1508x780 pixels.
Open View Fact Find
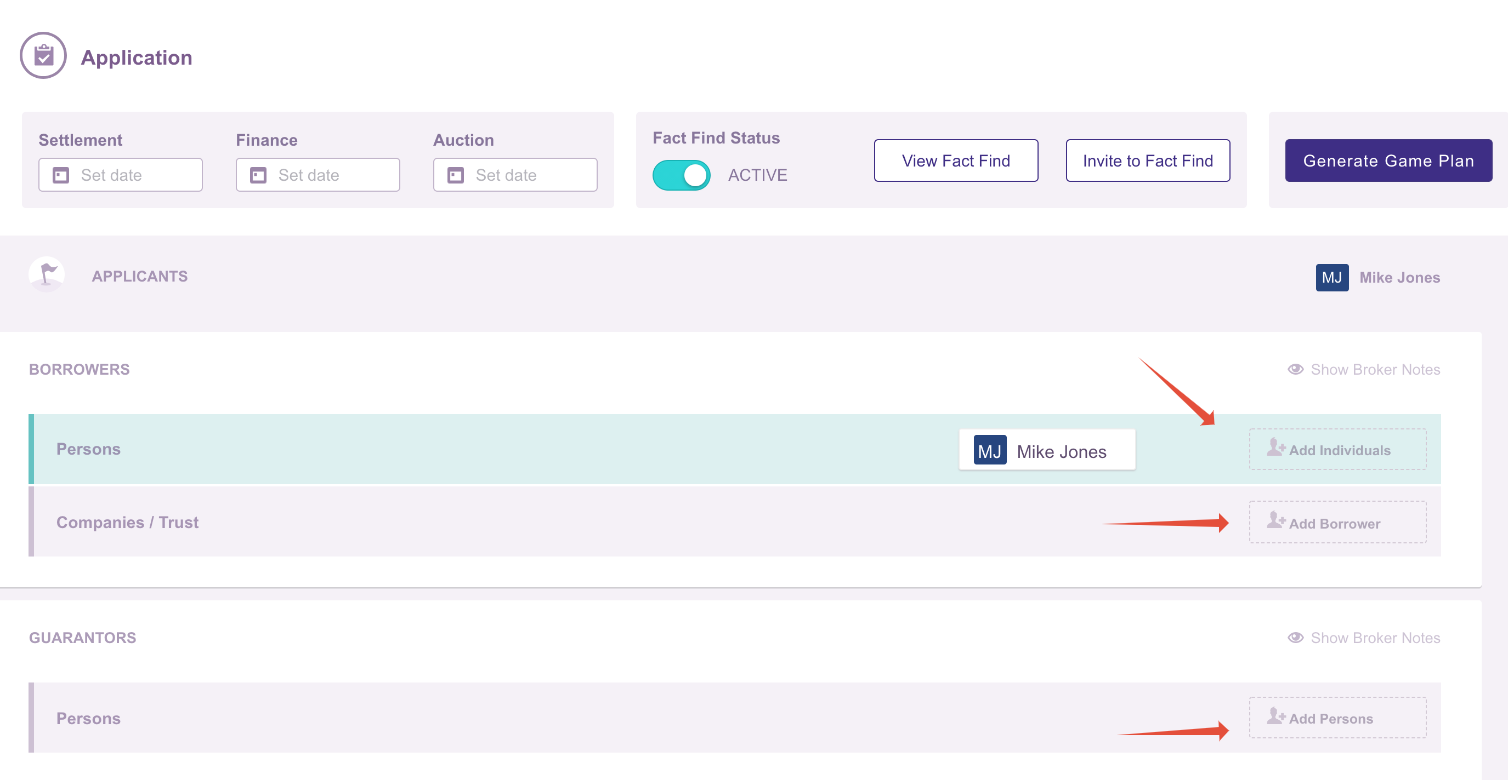point(955,160)
